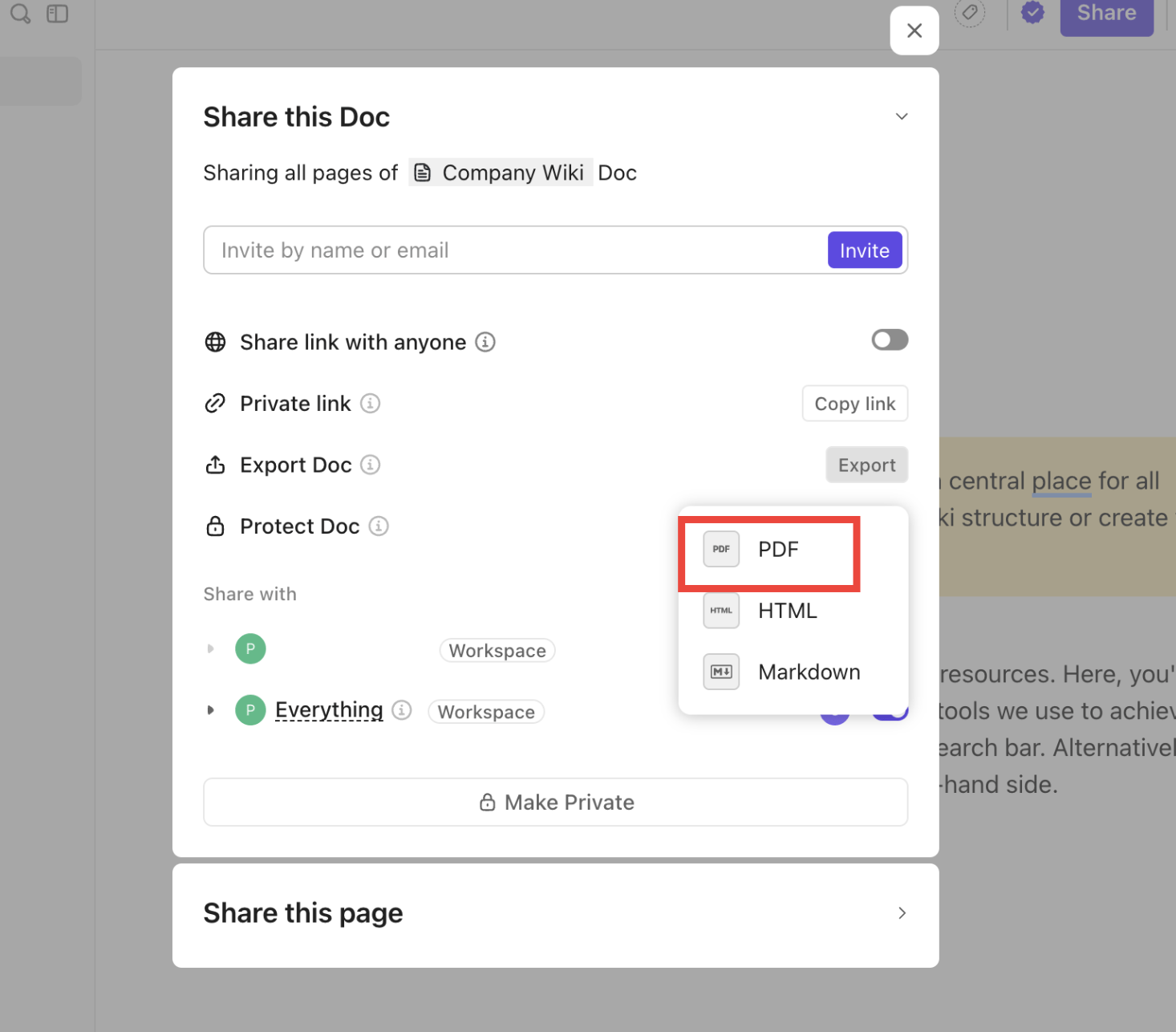Expand the Everything workspace row triangle
This screenshot has height=1032, width=1176.
pyautogui.click(x=211, y=709)
